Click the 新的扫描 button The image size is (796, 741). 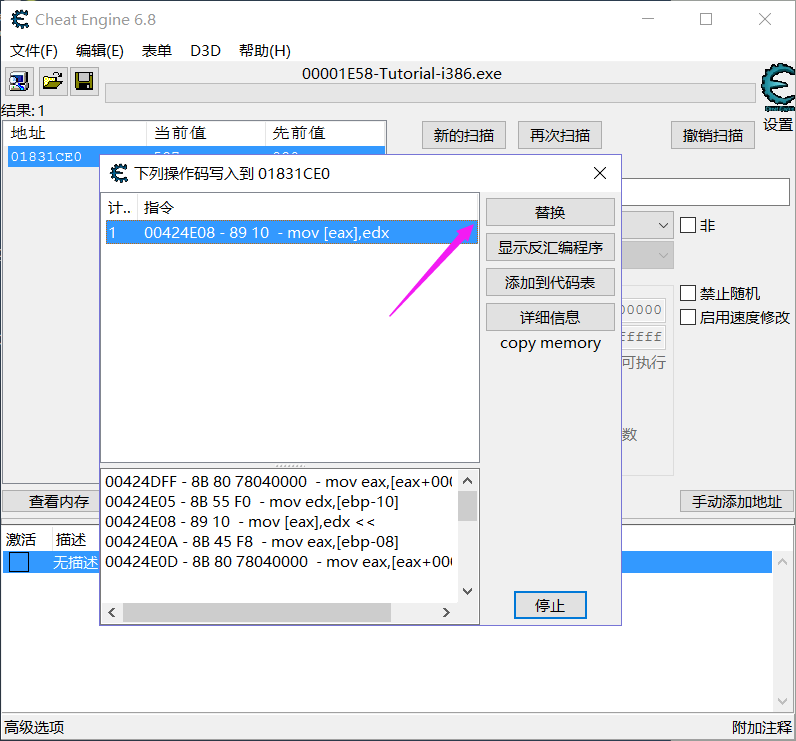[463, 135]
